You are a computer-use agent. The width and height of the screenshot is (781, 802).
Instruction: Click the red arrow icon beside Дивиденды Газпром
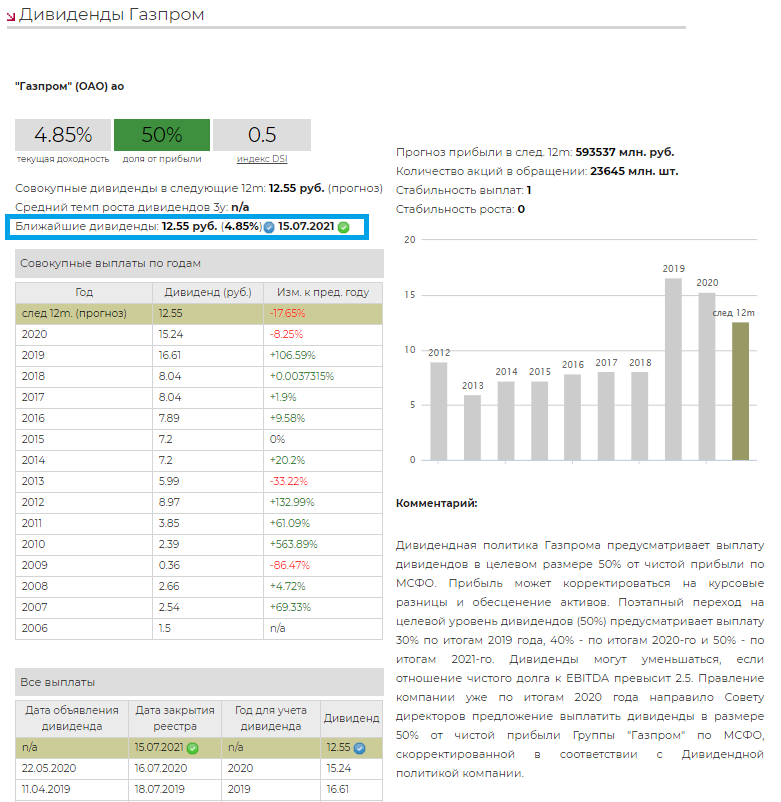click(x=11, y=17)
